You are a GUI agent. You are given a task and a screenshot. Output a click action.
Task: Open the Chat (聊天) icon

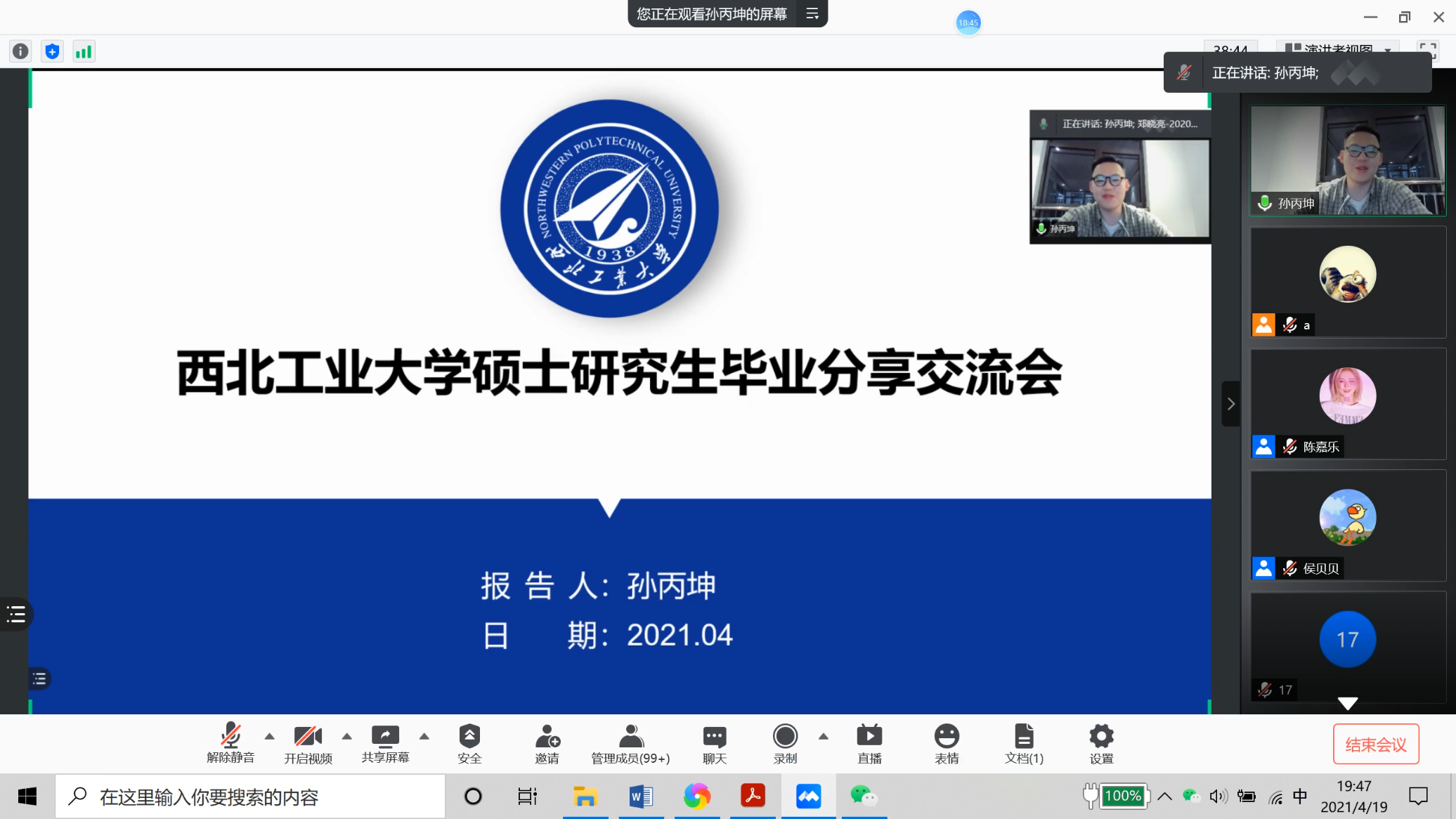point(714,744)
